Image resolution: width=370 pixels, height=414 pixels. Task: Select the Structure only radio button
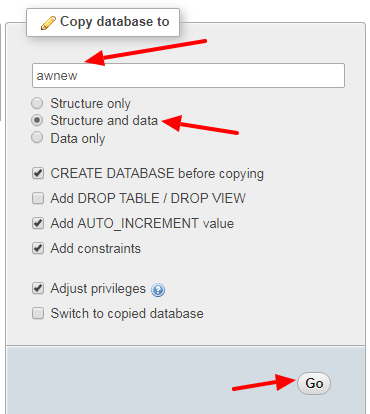(x=37, y=103)
